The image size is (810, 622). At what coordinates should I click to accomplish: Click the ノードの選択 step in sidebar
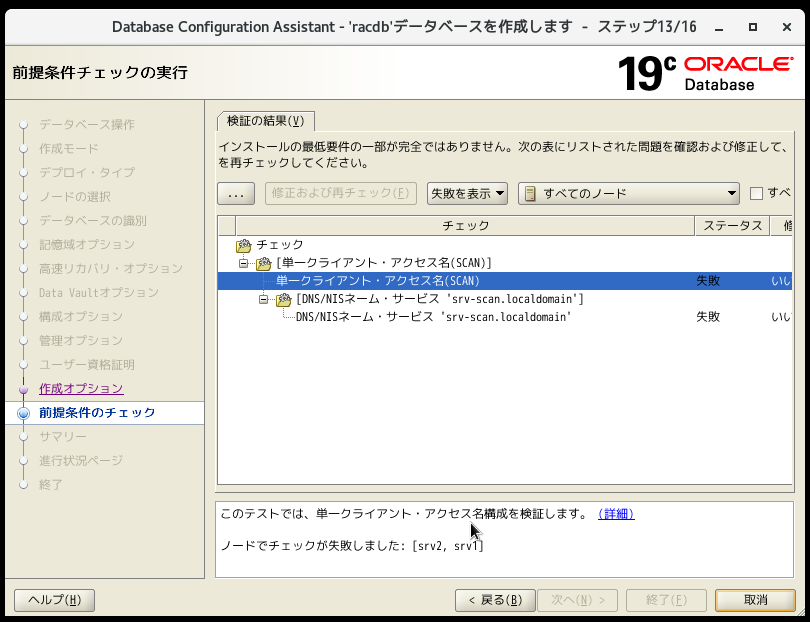pyautogui.click(x=75, y=197)
